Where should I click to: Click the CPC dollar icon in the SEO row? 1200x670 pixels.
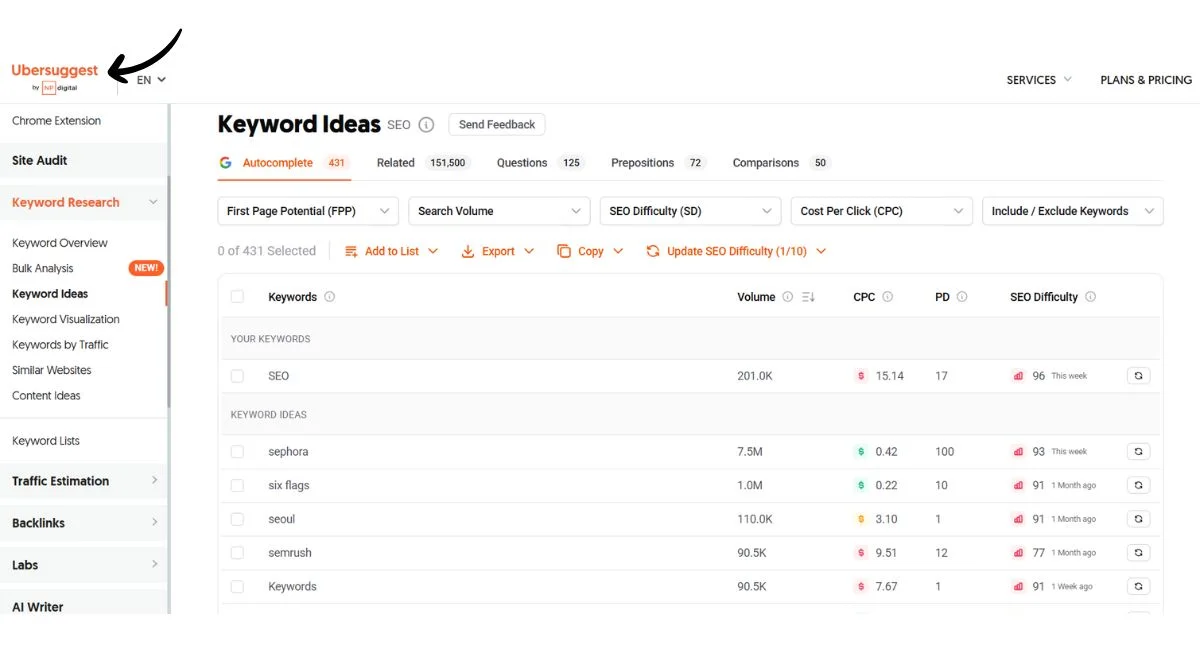(861, 376)
